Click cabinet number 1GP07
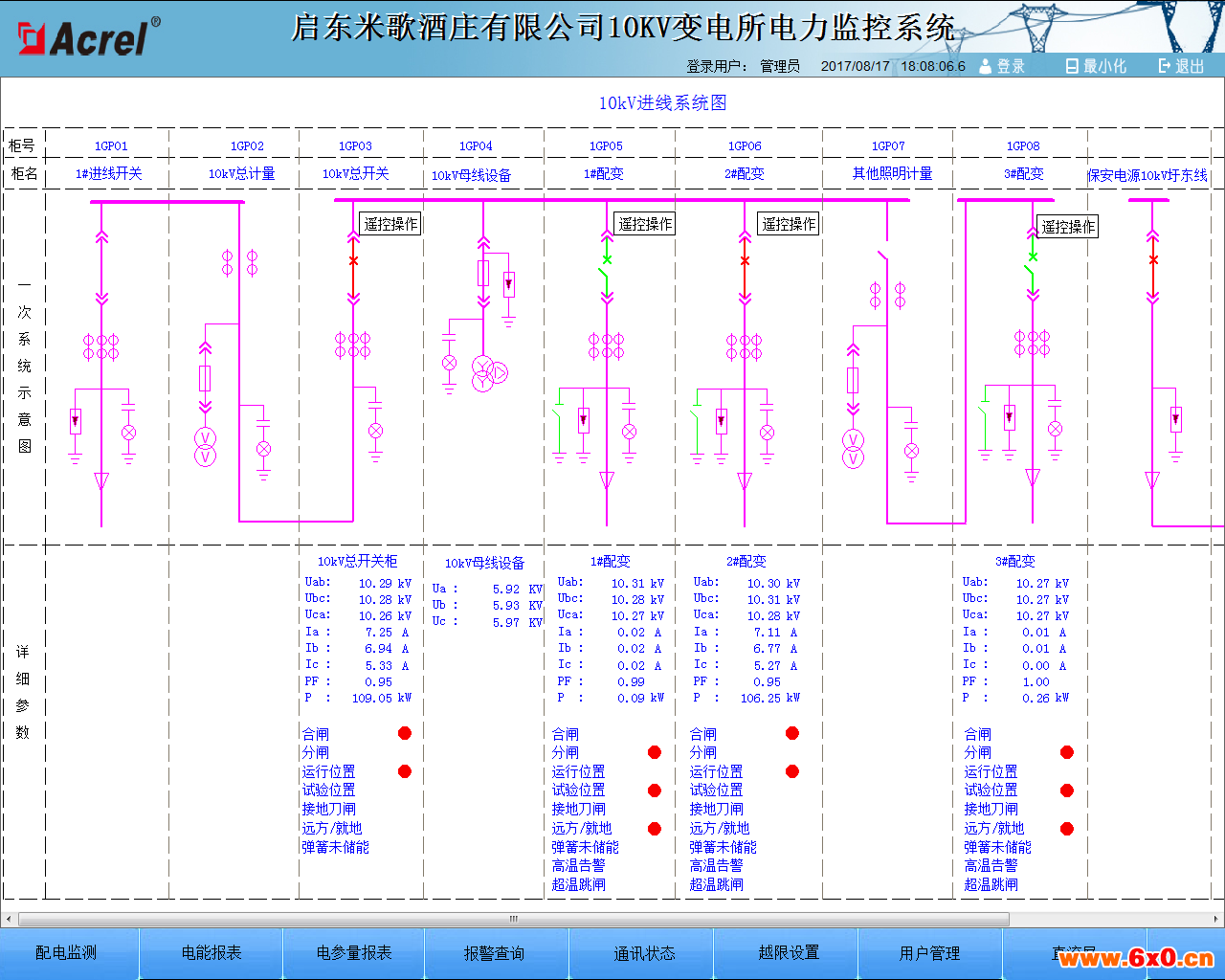 [888, 146]
